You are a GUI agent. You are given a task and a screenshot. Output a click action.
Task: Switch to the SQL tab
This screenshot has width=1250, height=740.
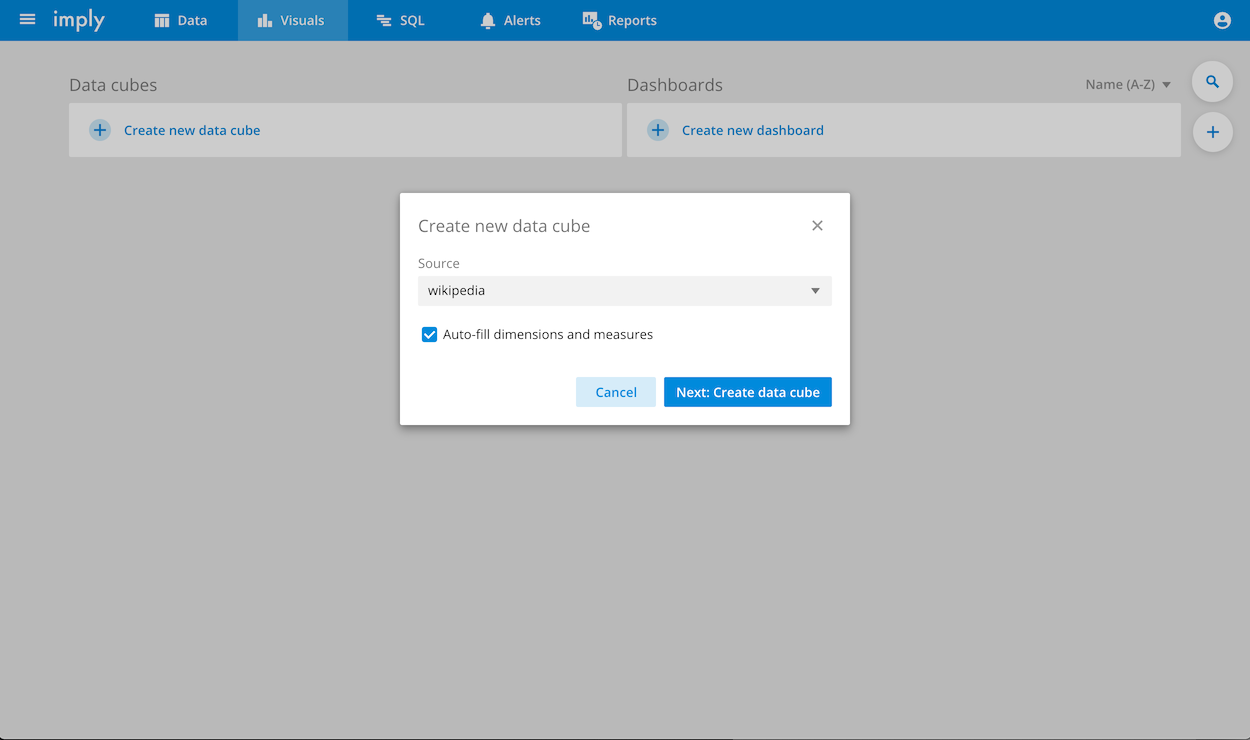401,20
